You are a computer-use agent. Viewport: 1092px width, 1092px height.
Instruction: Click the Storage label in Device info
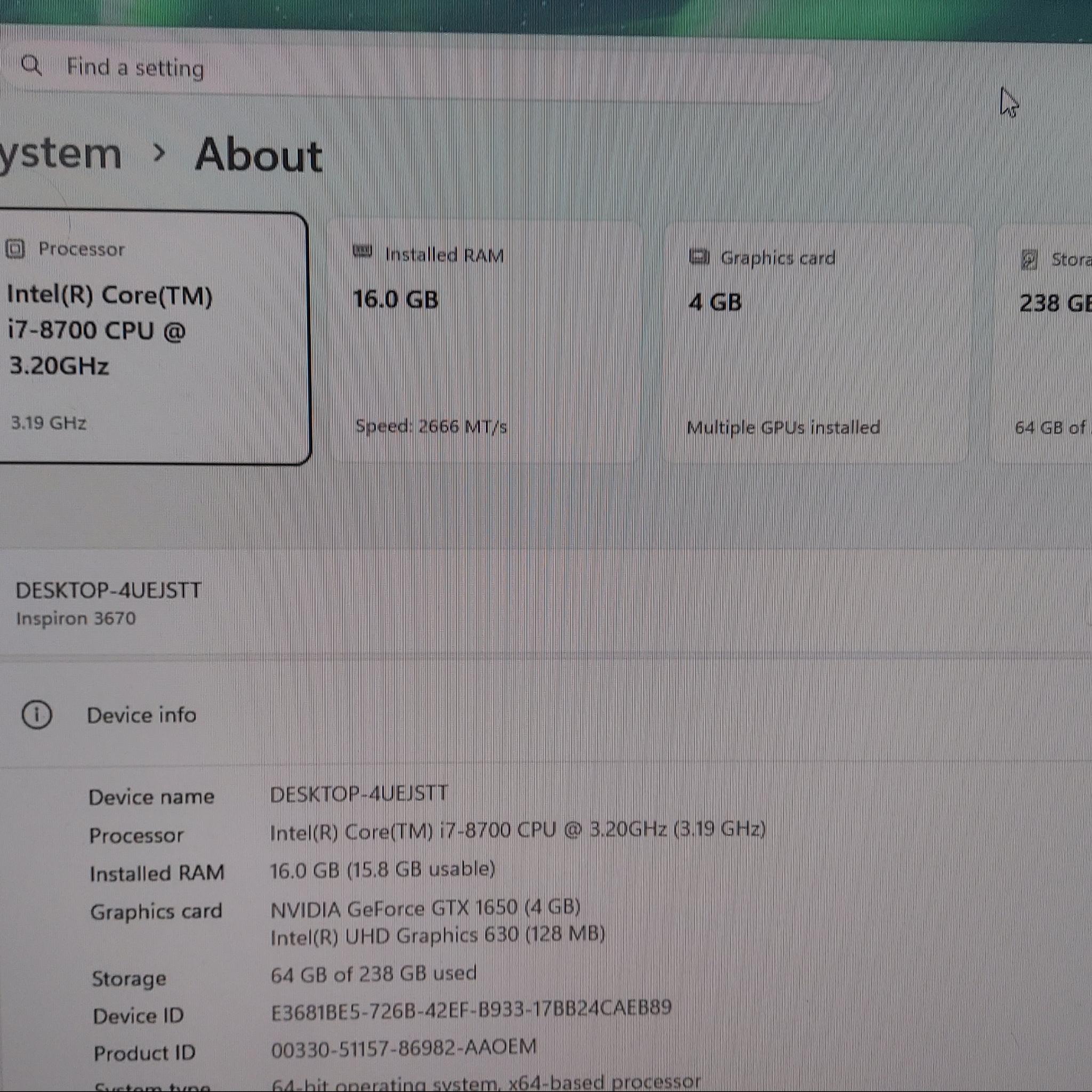pyautogui.click(x=130, y=978)
